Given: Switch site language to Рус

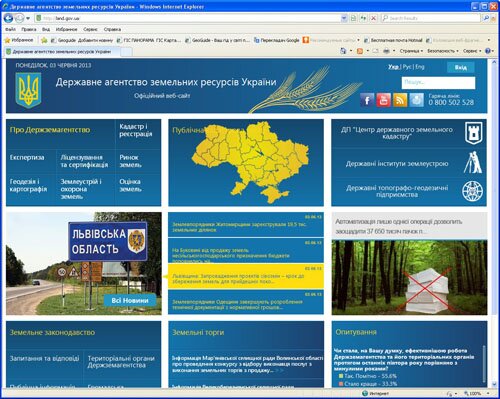Looking at the screenshot, I should pos(407,67).
